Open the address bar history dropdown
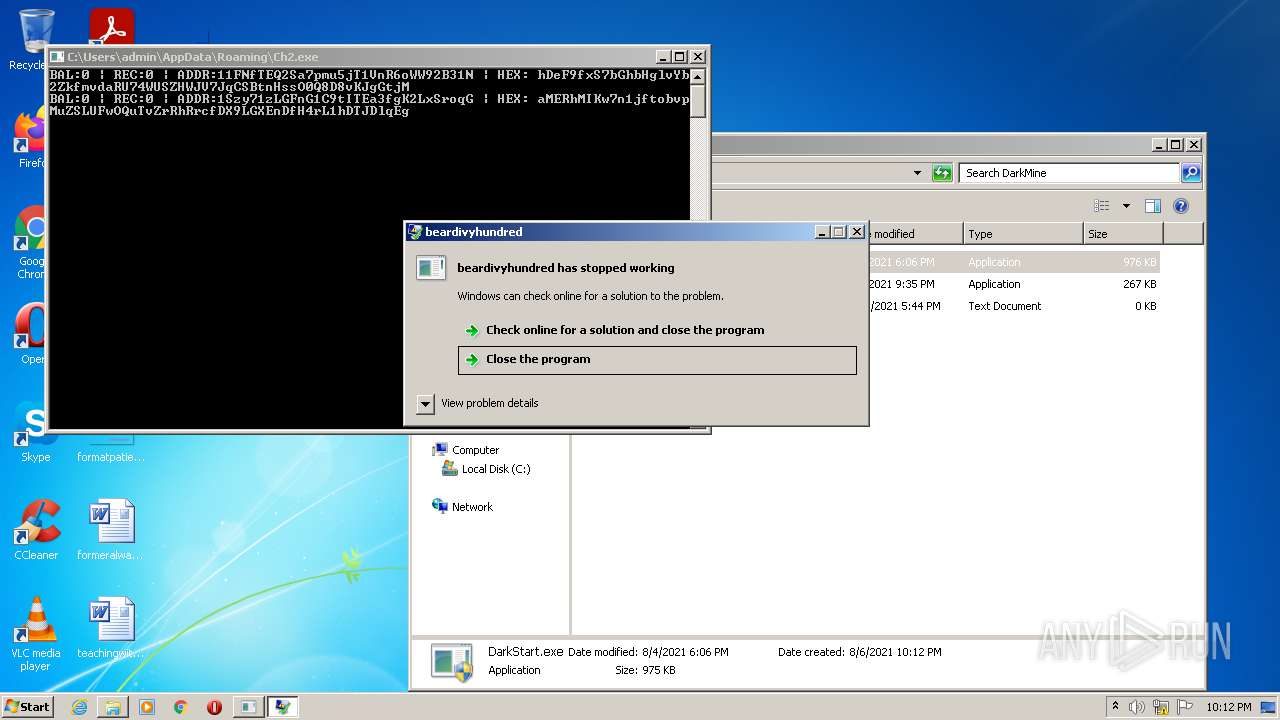The image size is (1280, 720). pyautogui.click(x=917, y=173)
